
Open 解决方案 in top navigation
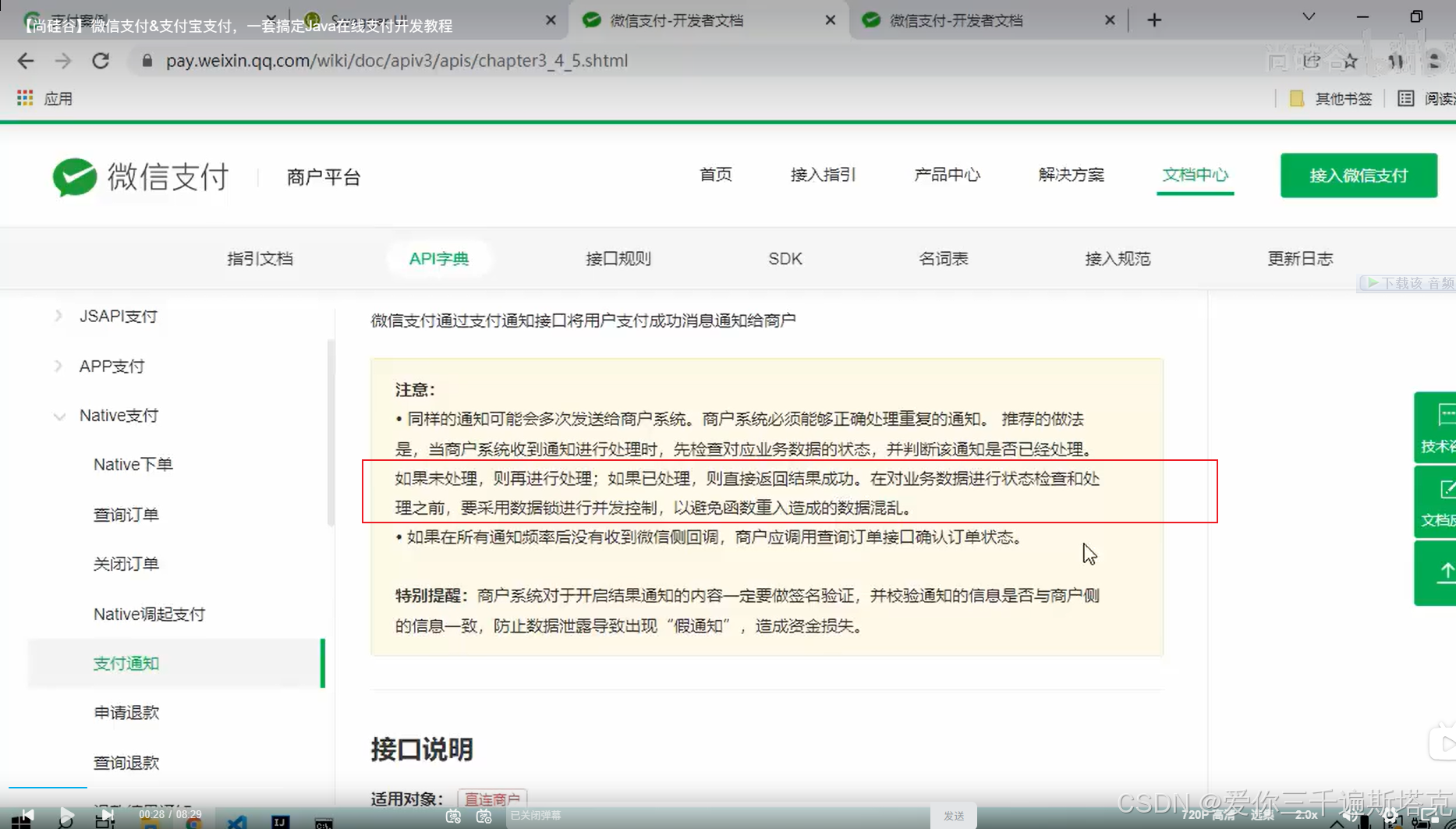1071,175
